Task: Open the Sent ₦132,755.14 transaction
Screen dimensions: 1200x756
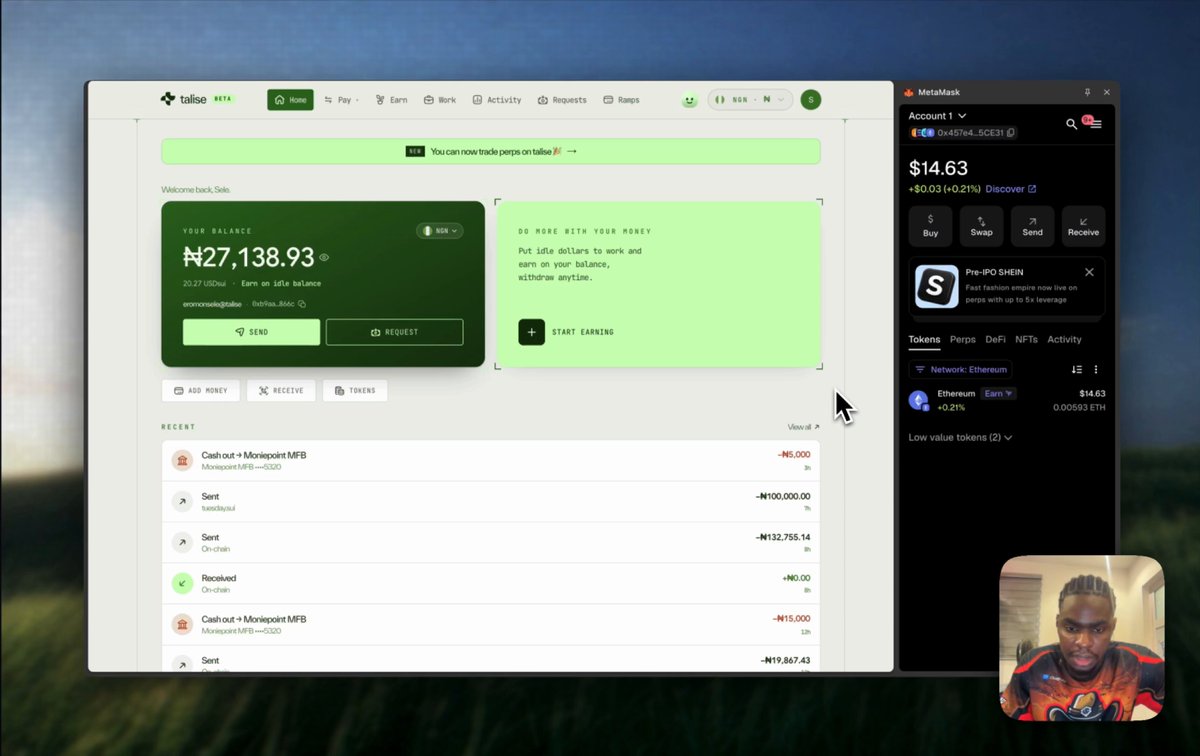Action: pyautogui.click(x=491, y=542)
